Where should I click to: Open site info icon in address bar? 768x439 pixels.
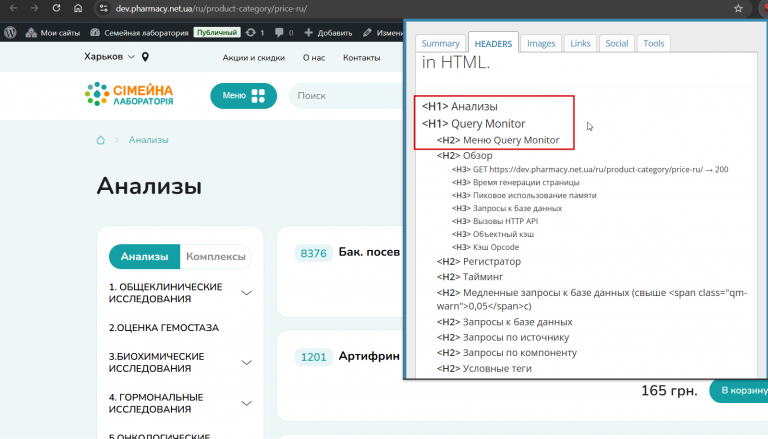(103, 8)
